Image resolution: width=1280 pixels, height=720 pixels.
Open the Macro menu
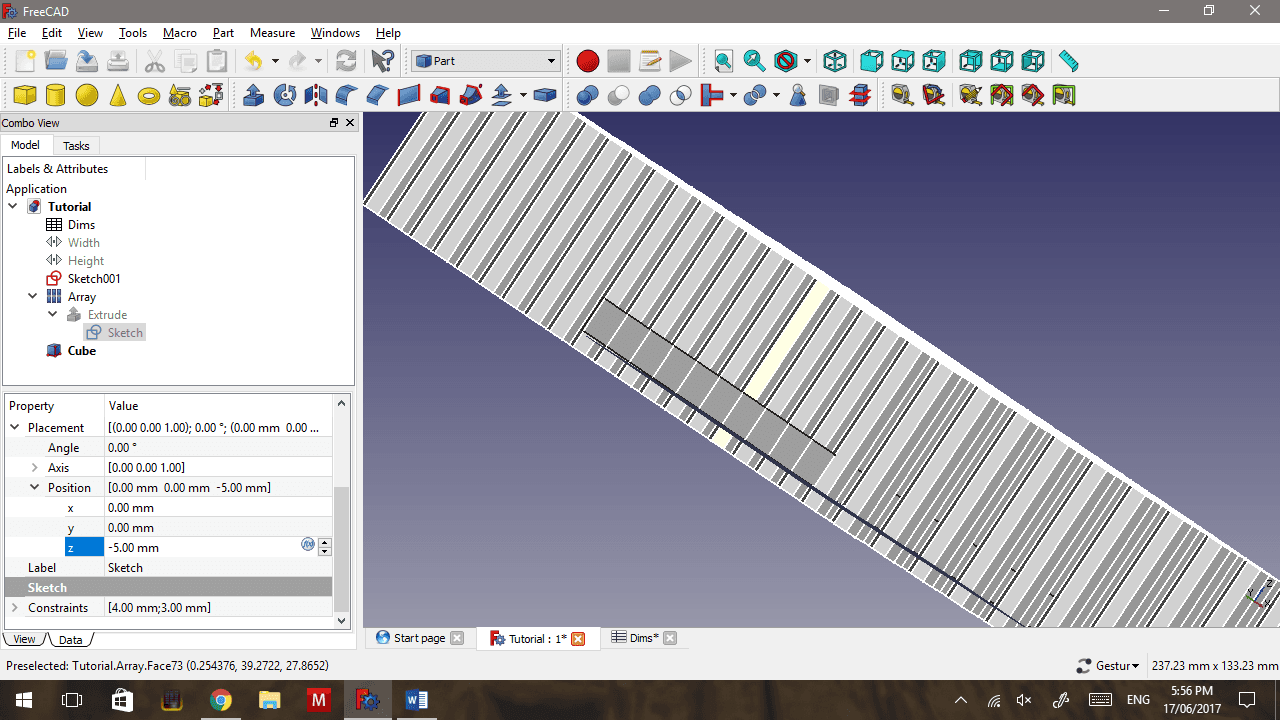pos(180,33)
